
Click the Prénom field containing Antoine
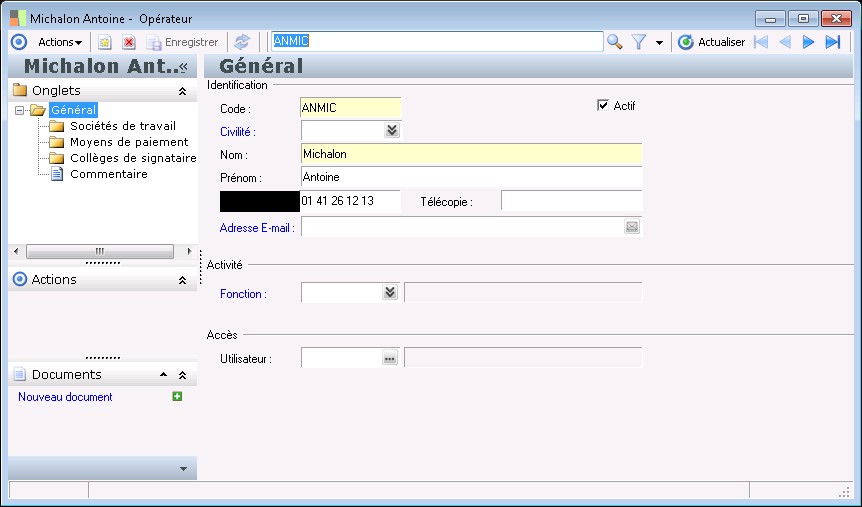[x=472, y=177]
